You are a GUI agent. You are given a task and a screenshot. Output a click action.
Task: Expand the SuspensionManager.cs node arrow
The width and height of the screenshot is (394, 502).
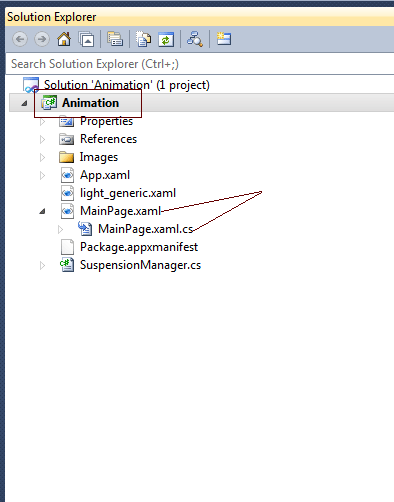click(42, 266)
